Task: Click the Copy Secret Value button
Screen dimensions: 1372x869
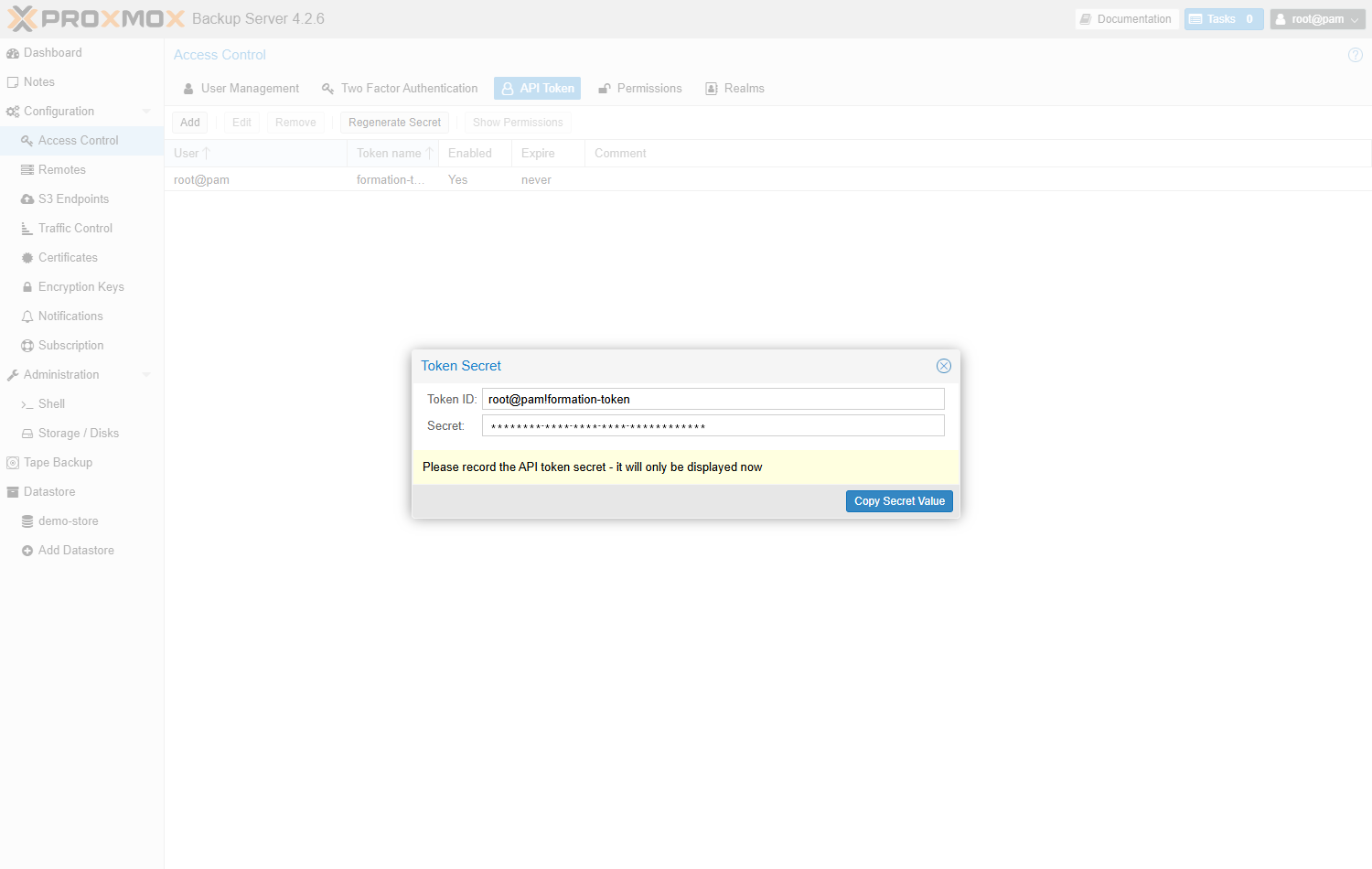Action: pyautogui.click(x=899, y=501)
